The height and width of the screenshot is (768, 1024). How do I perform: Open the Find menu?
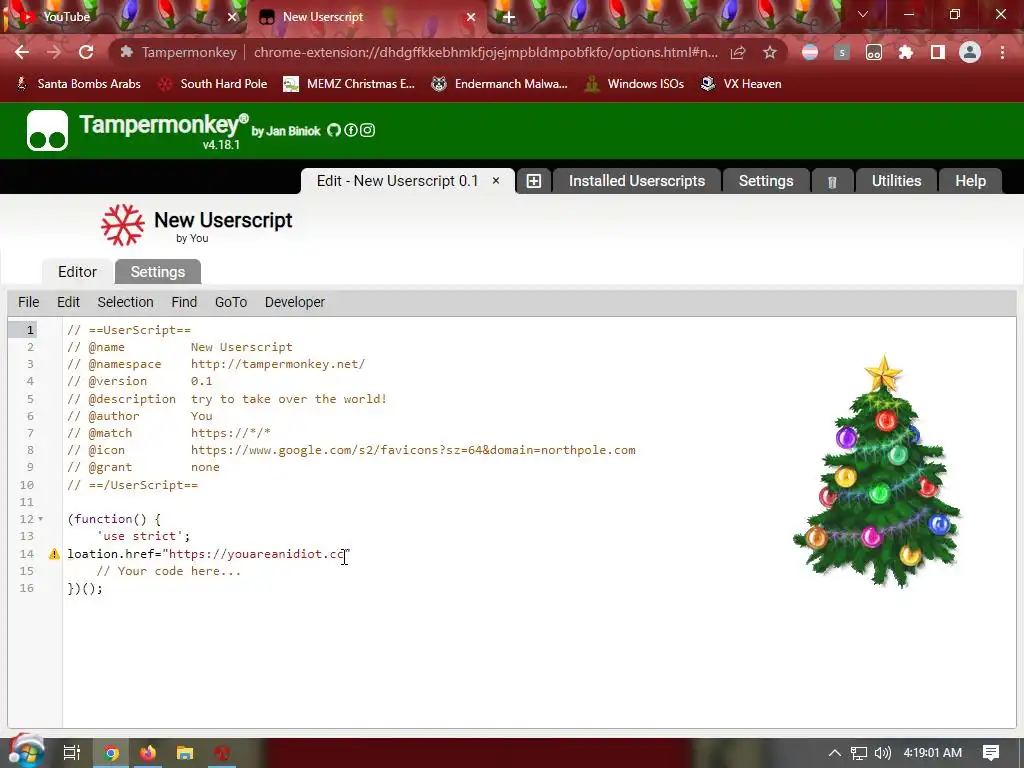click(x=184, y=302)
